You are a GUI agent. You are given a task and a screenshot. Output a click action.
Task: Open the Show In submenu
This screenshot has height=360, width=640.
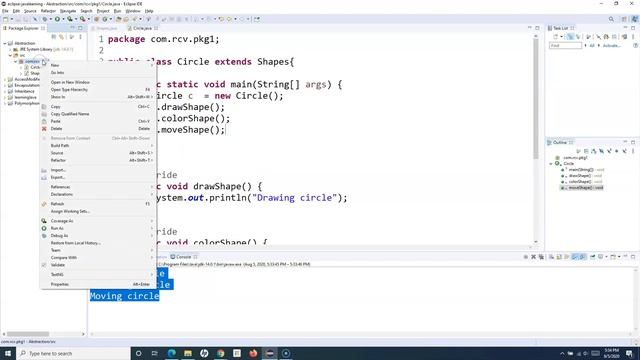(98, 97)
